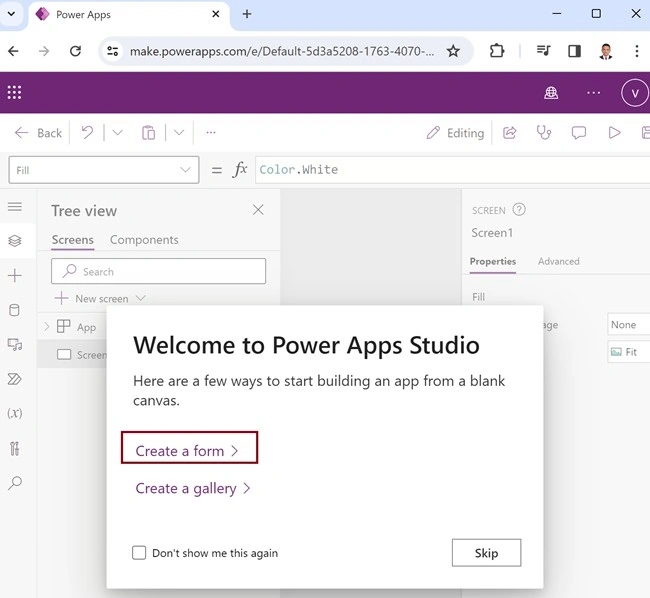Open the Data cylinder icon

tap(15, 310)
